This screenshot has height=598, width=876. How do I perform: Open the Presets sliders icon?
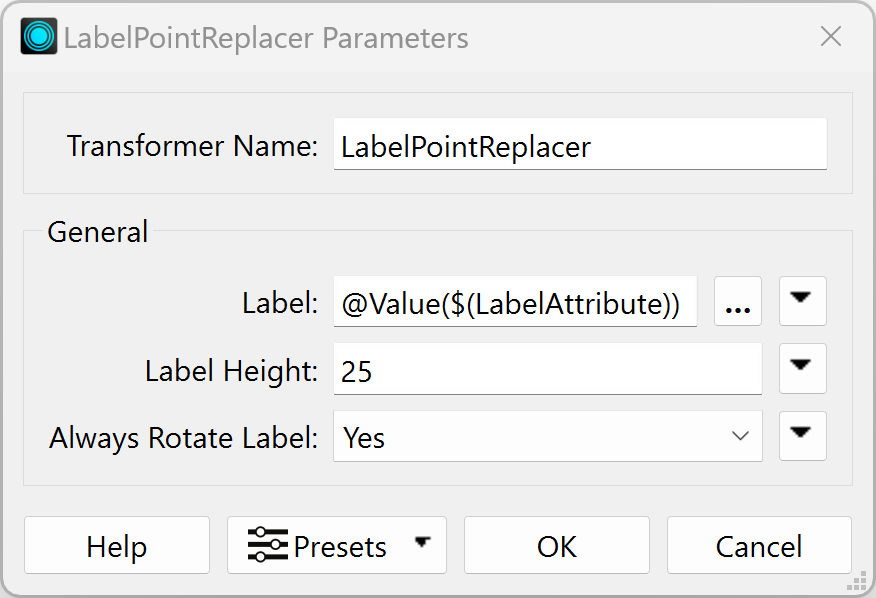(267, 546)
